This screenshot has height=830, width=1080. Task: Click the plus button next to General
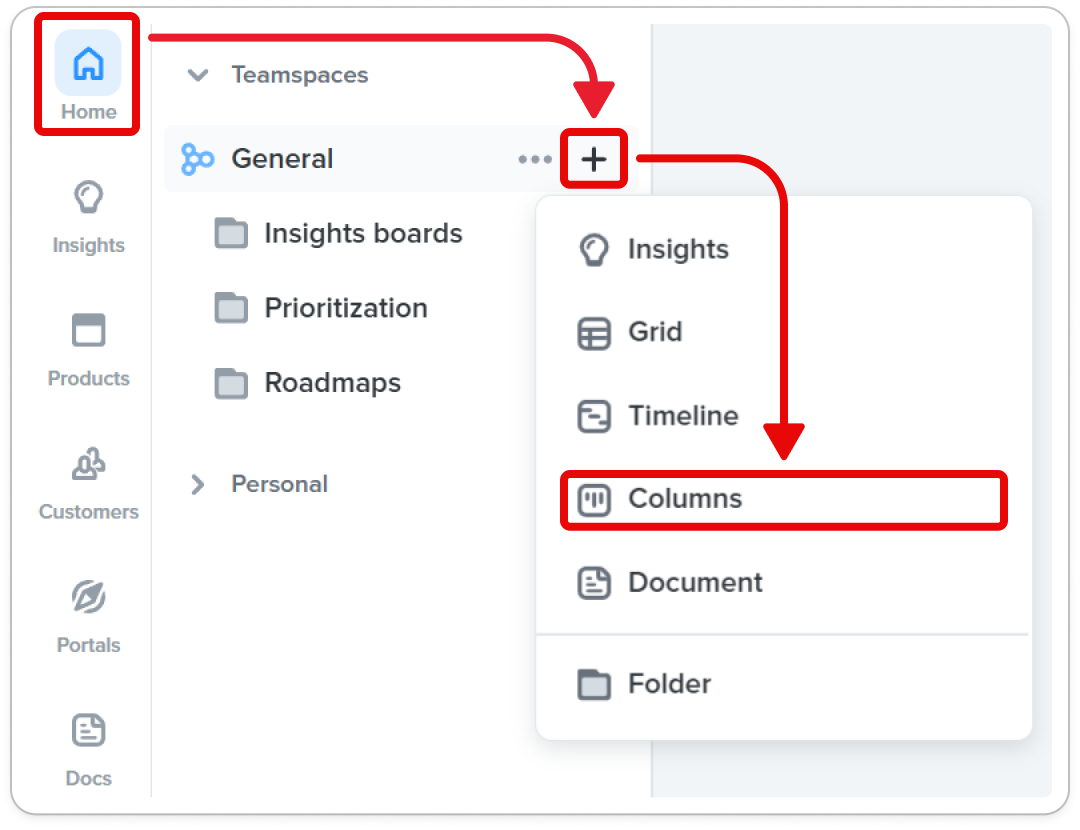click(594, 159)
